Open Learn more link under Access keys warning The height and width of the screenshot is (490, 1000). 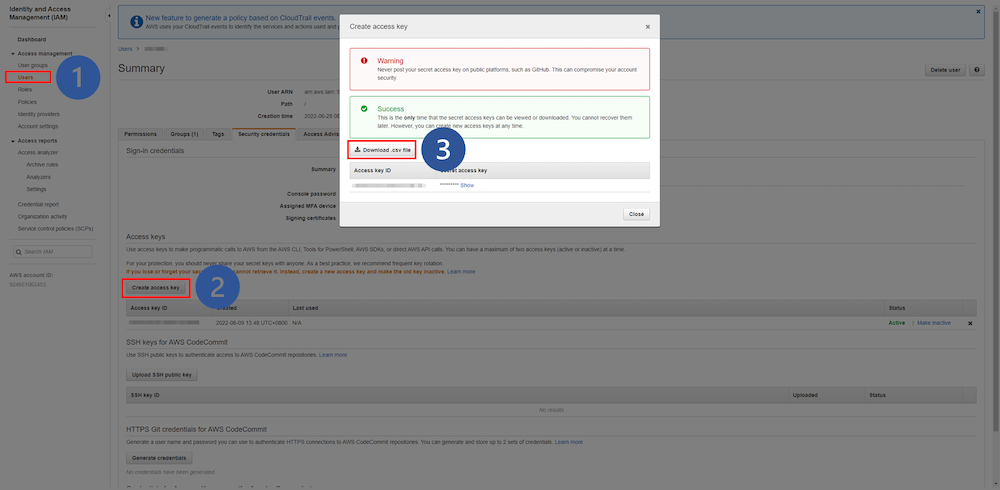461,272
